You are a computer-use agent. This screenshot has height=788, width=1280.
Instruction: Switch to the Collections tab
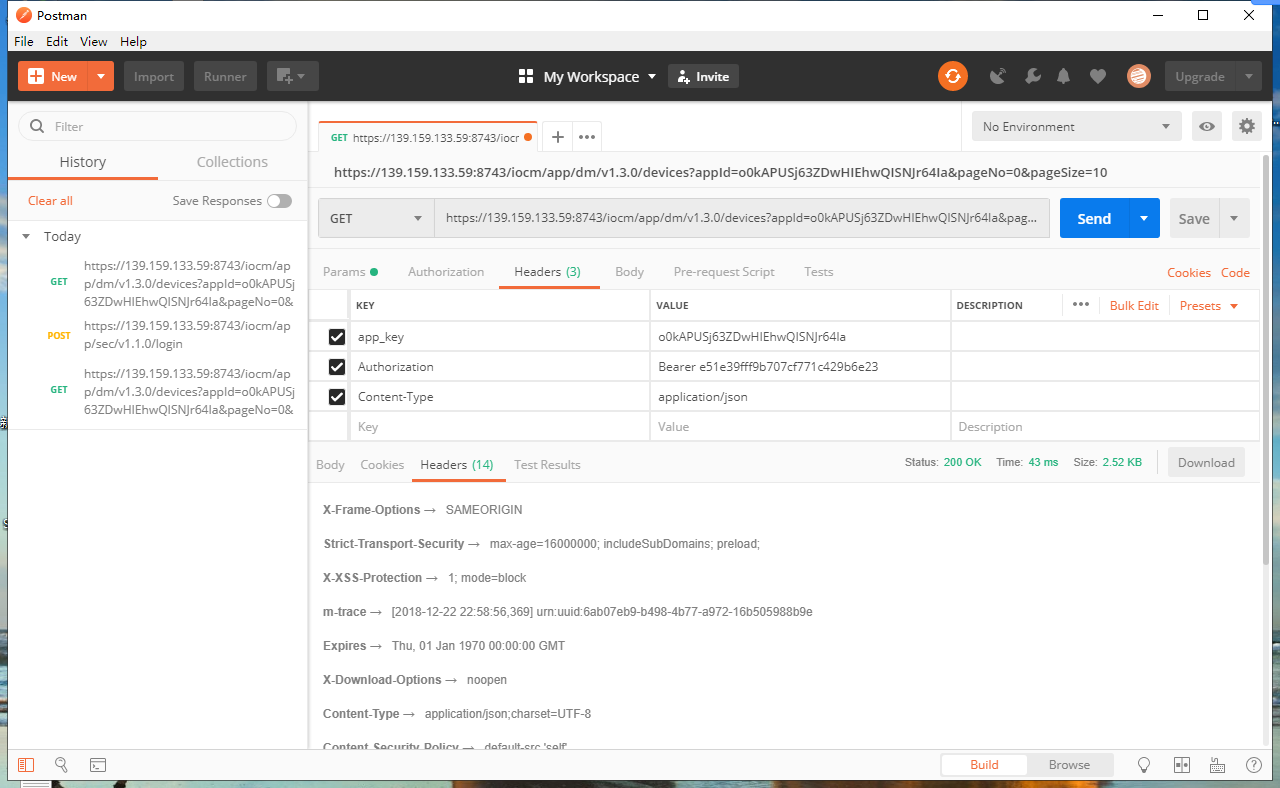[232, 162]
